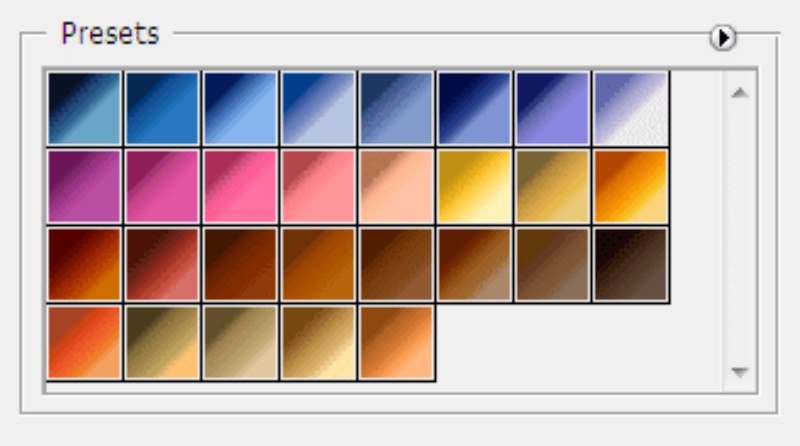Select the olive to sandy gold gradient

pos(553,186)
